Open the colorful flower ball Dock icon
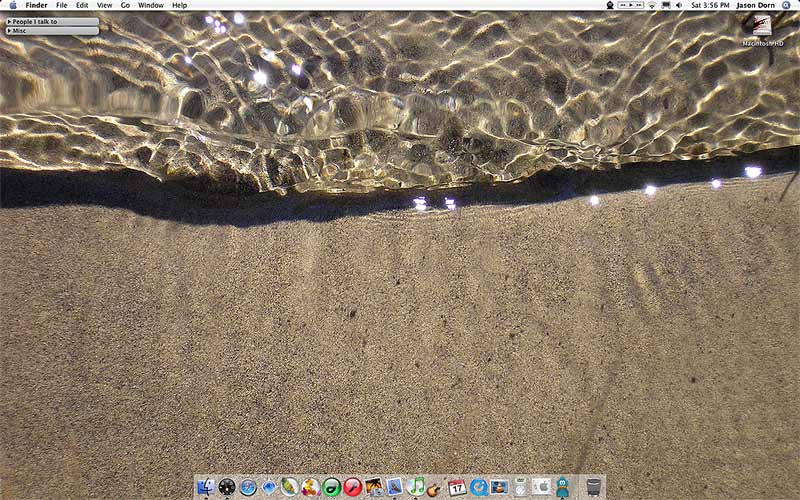The image size is (800, 500). coord(310,487)
